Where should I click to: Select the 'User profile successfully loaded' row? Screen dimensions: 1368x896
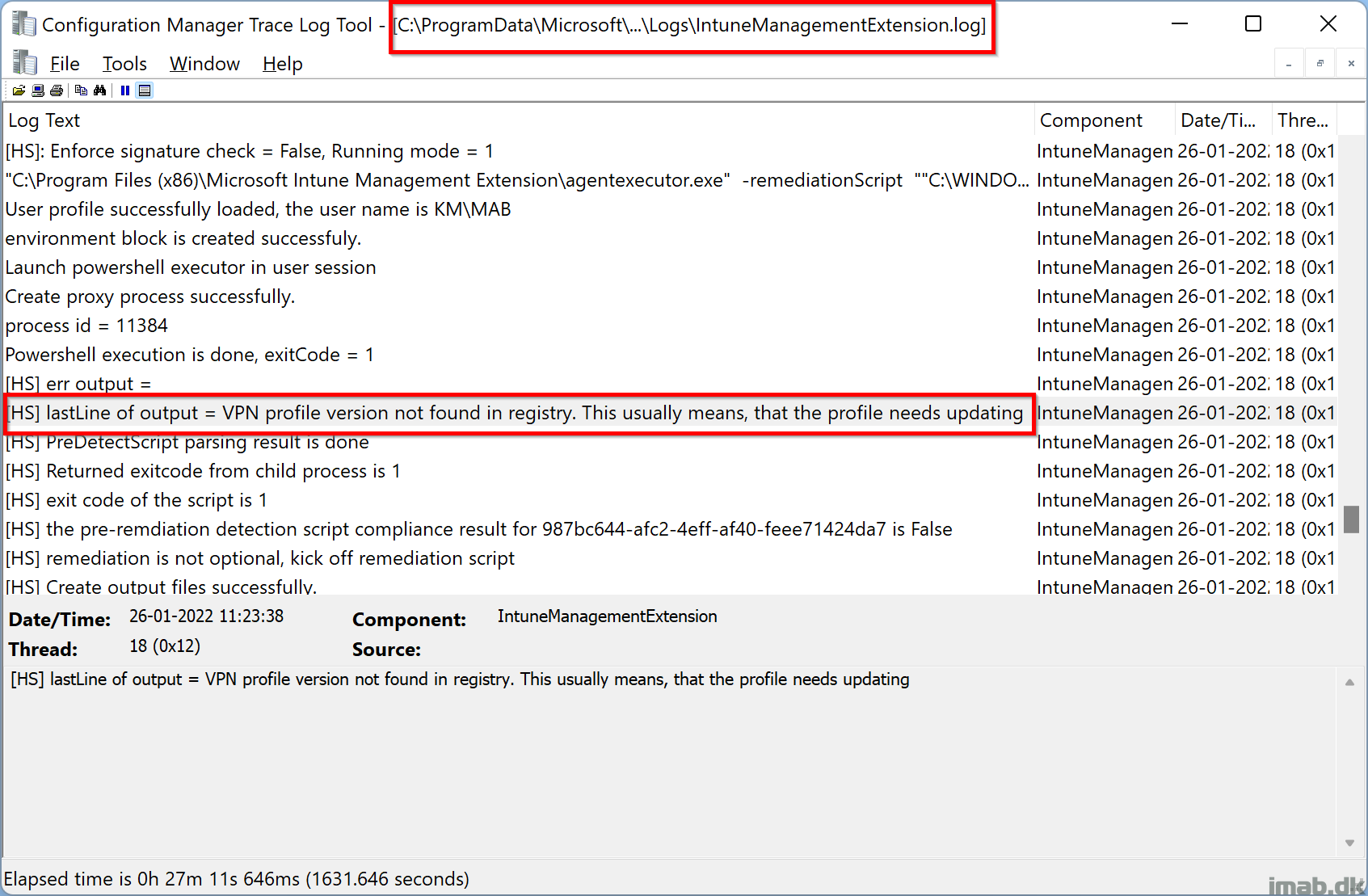[x=670, y=209]
